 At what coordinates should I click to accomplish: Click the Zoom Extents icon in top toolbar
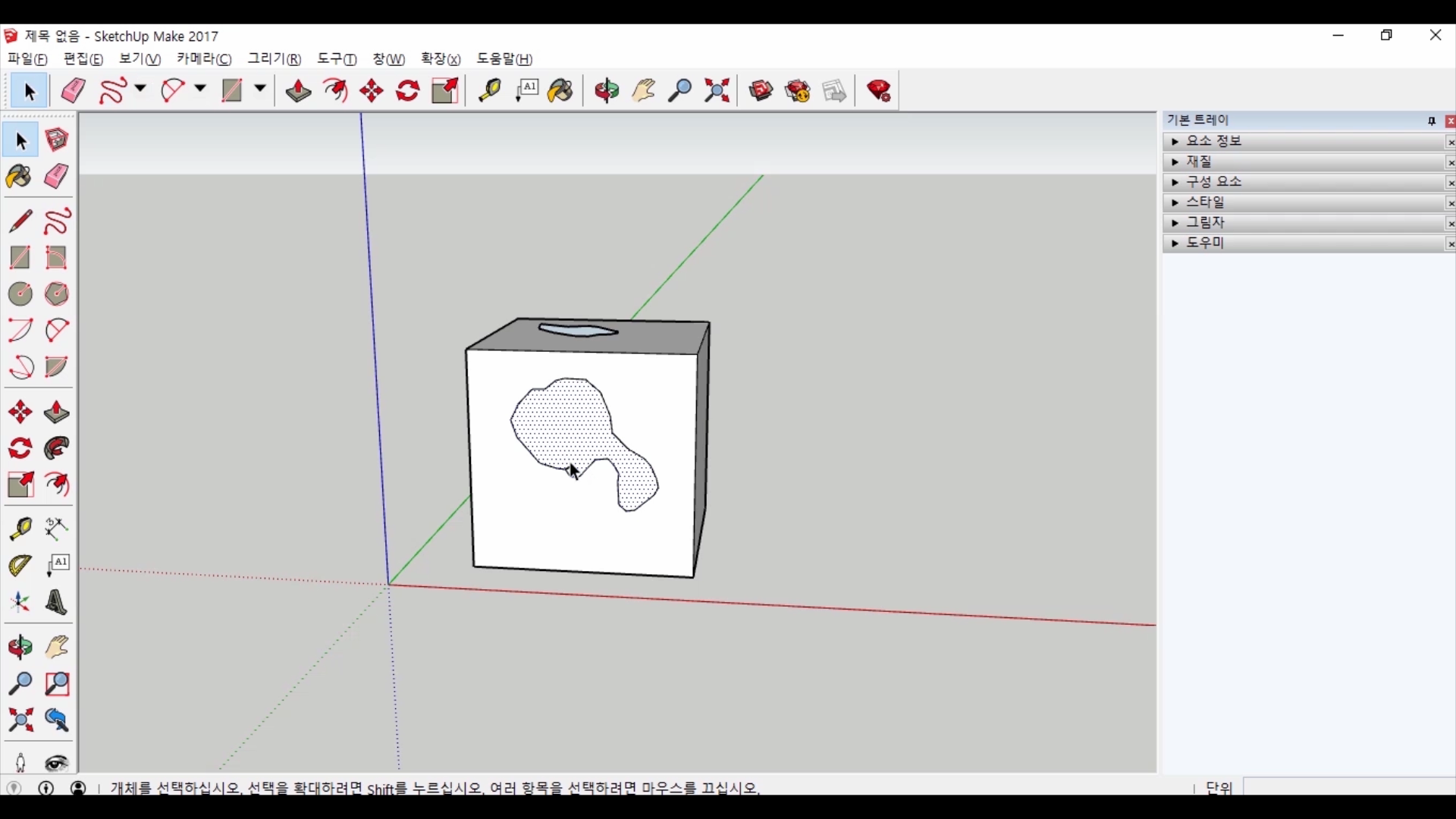[717, 91]
